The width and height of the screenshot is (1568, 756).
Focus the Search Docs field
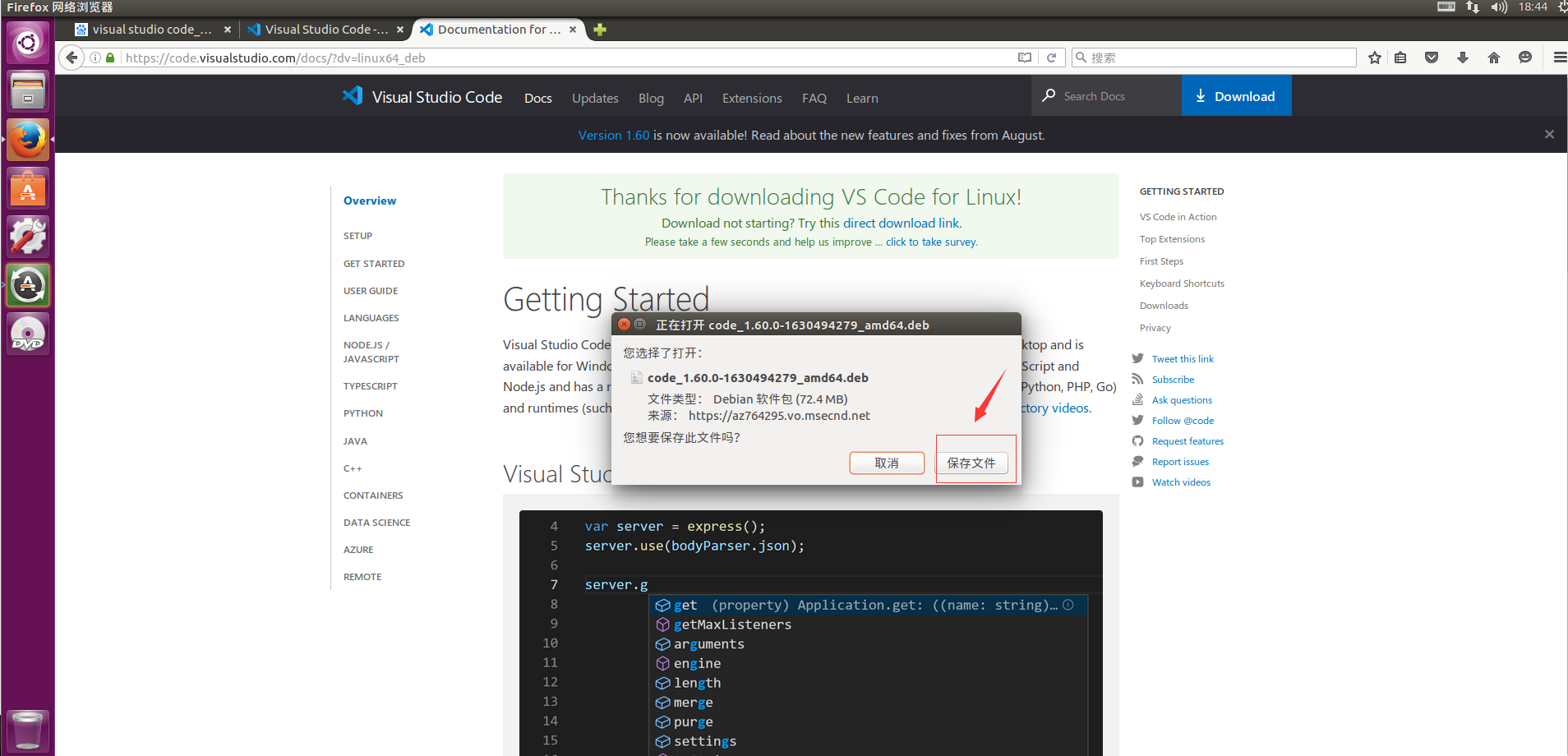click(1106, 95)
